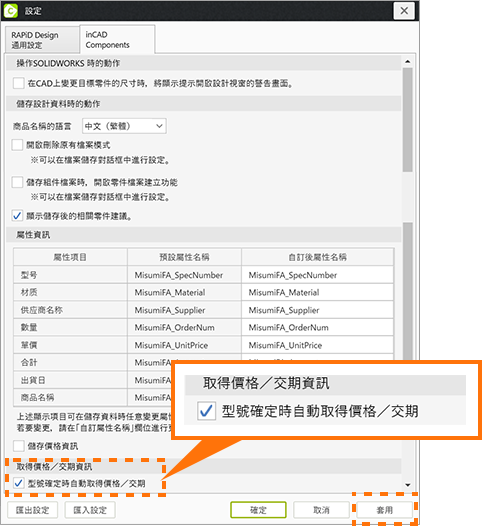Click default name MisumiFA_OrderNum cell
482x526 pixels.
click(184, 327)
